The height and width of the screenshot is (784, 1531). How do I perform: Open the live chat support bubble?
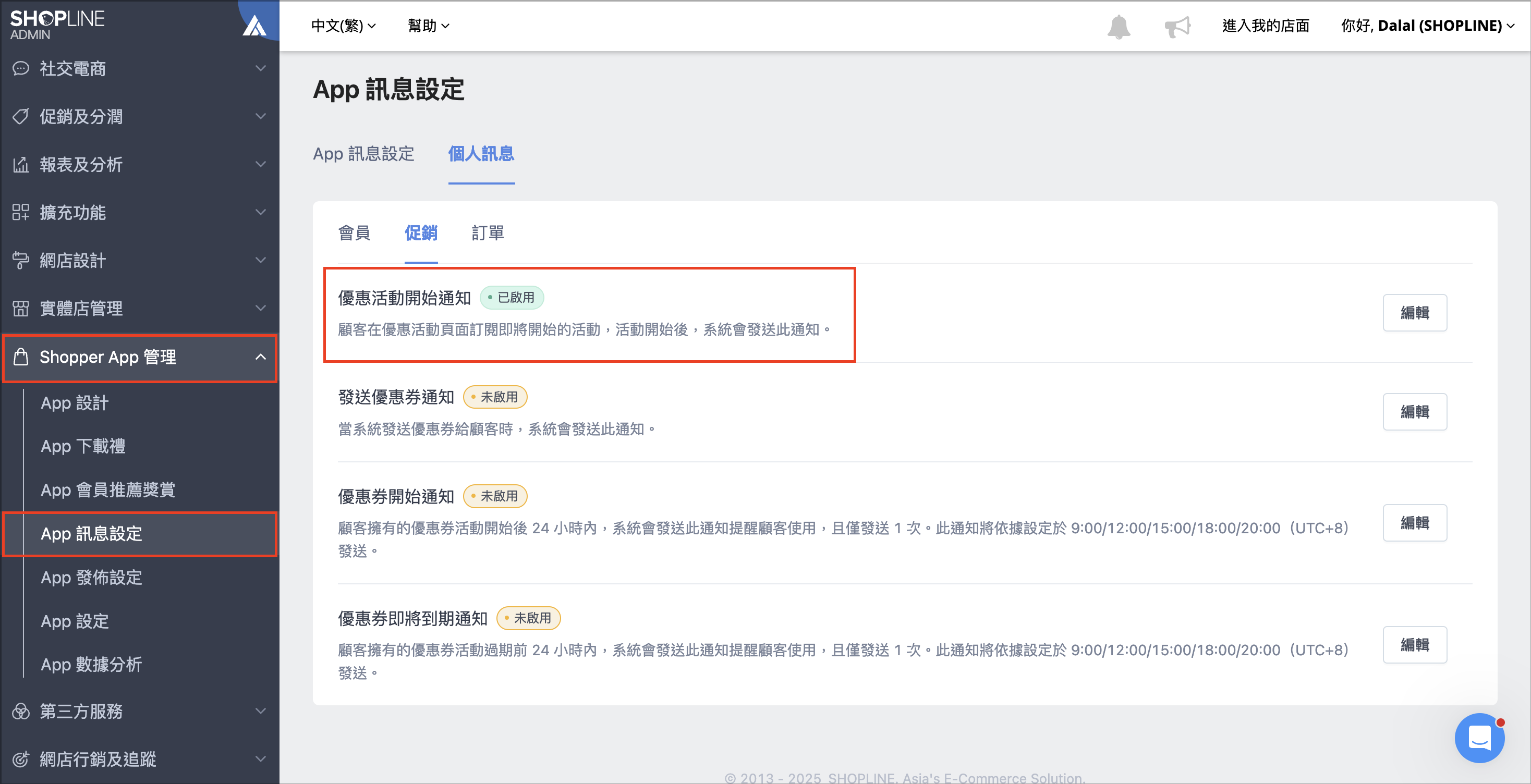click(1479, 738)
